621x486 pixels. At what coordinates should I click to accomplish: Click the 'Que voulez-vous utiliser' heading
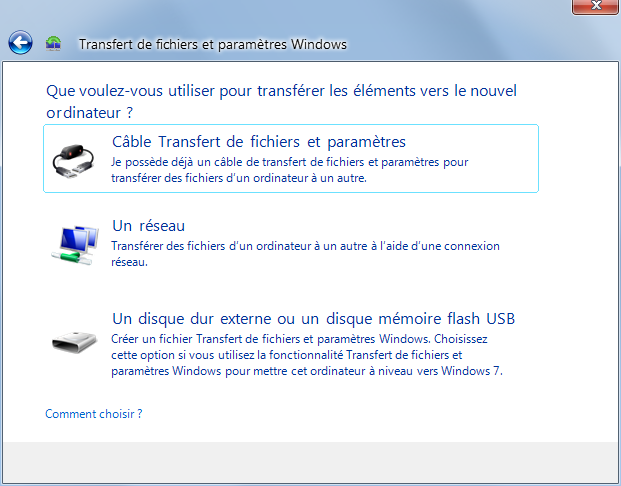281,102
